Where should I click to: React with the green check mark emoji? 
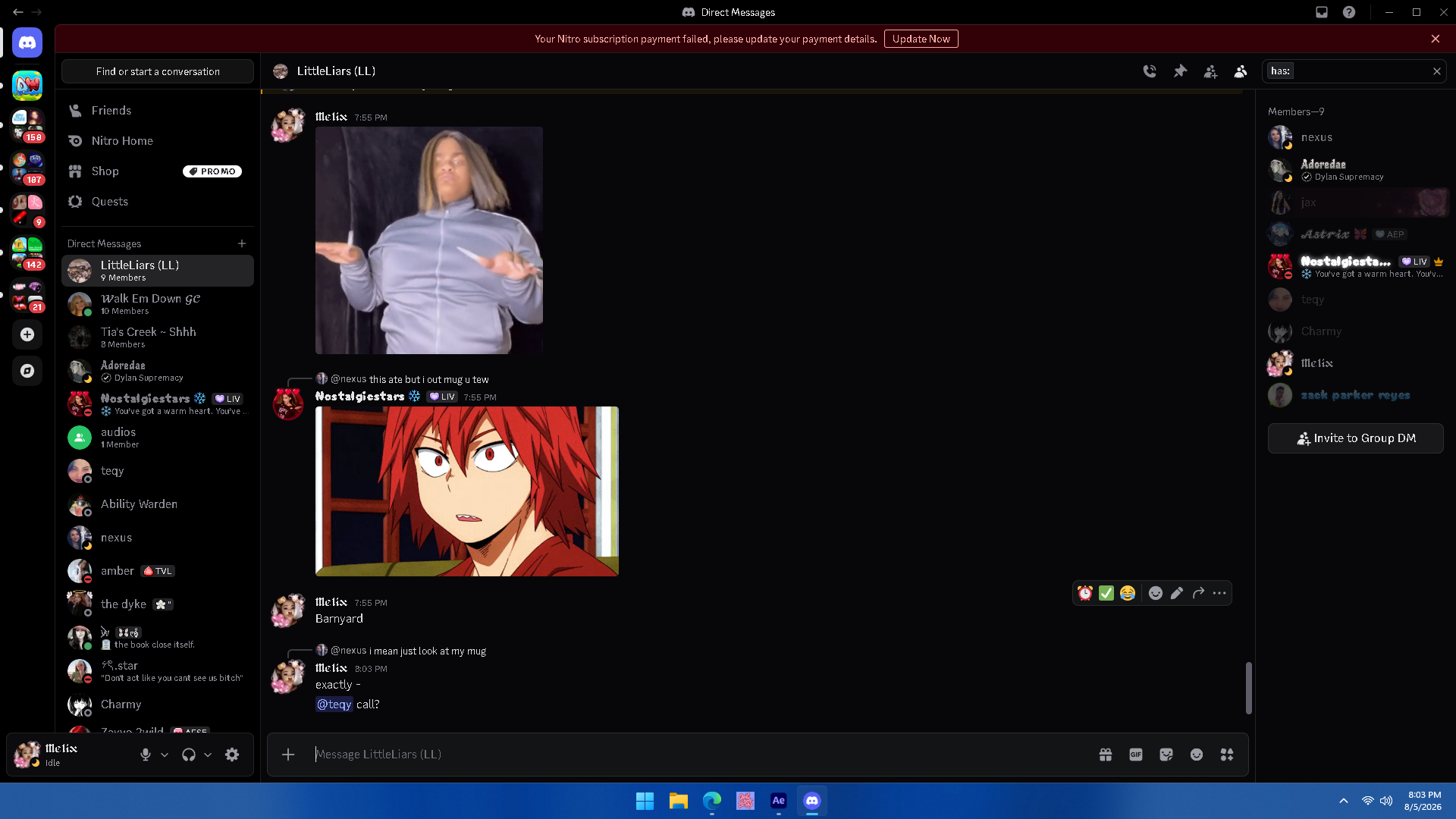[1106, 593]
